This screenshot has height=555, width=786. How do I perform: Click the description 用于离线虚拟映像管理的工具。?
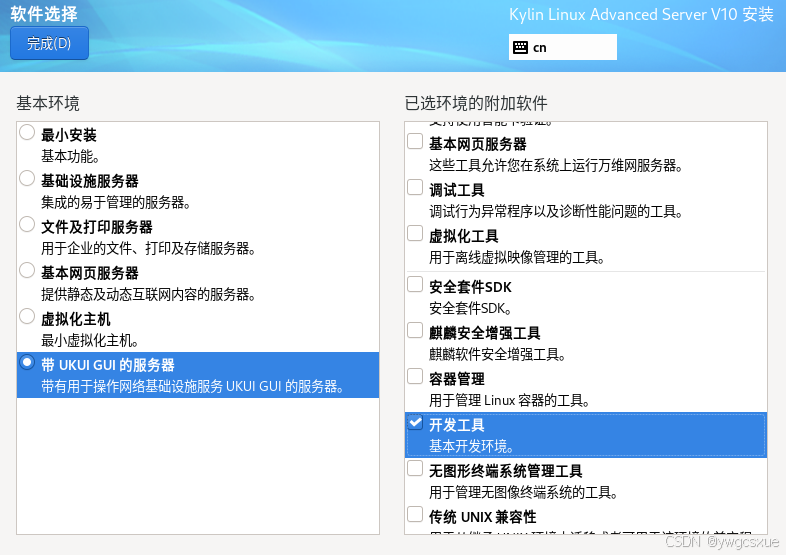click(x=517, y=258)
